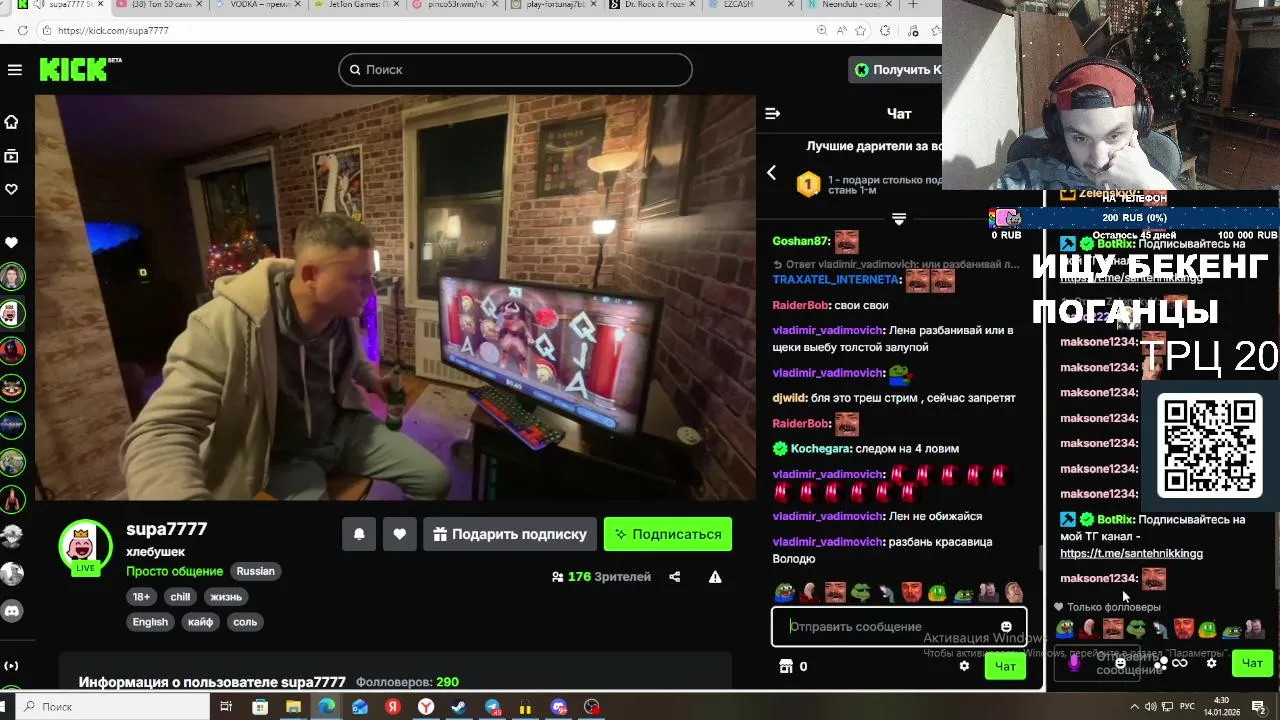
Task: Select the жизнь tag
Action: click(225, 597)
